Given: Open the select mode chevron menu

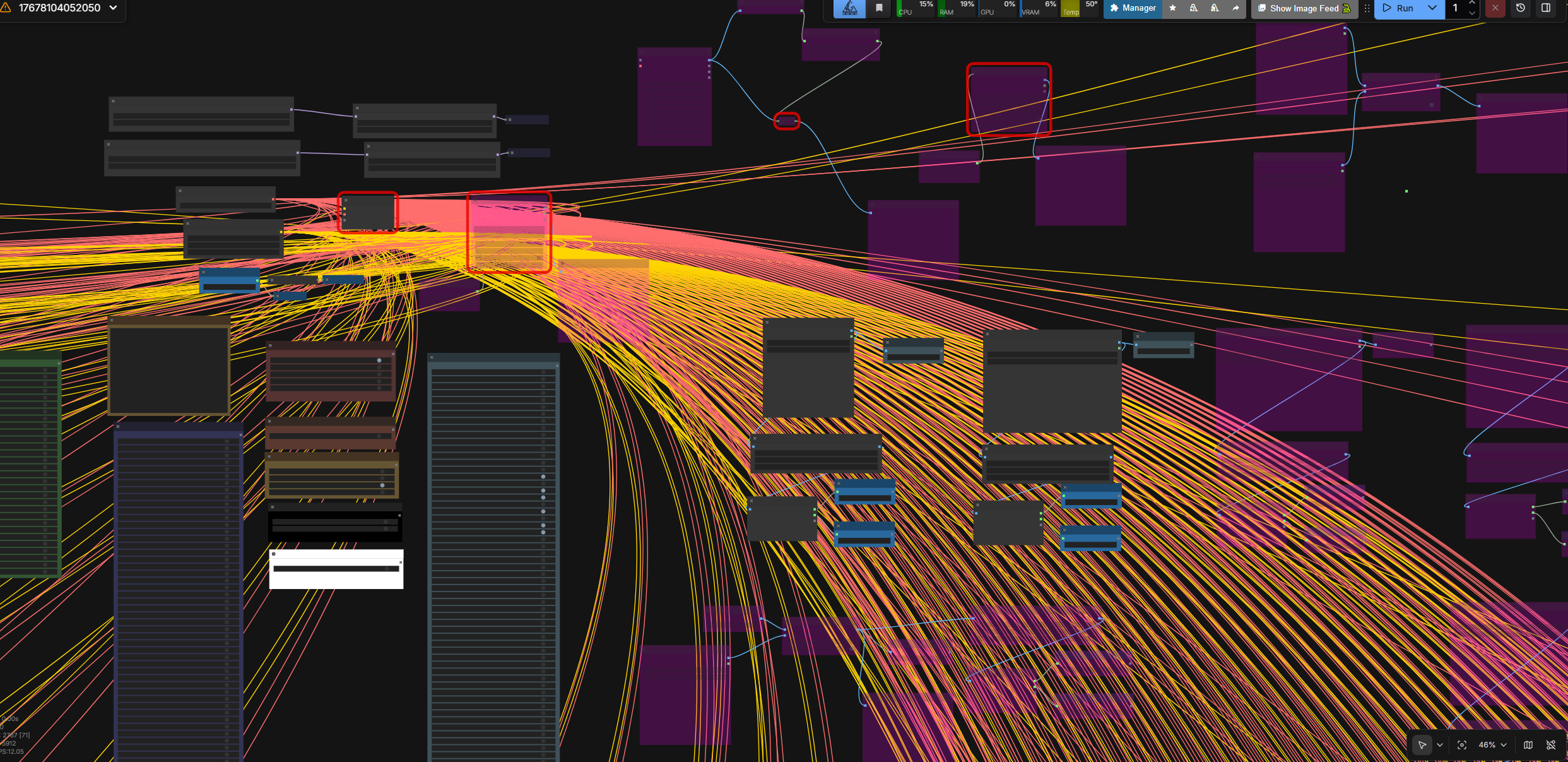Looking at the screenshot, I should 1440,745.
